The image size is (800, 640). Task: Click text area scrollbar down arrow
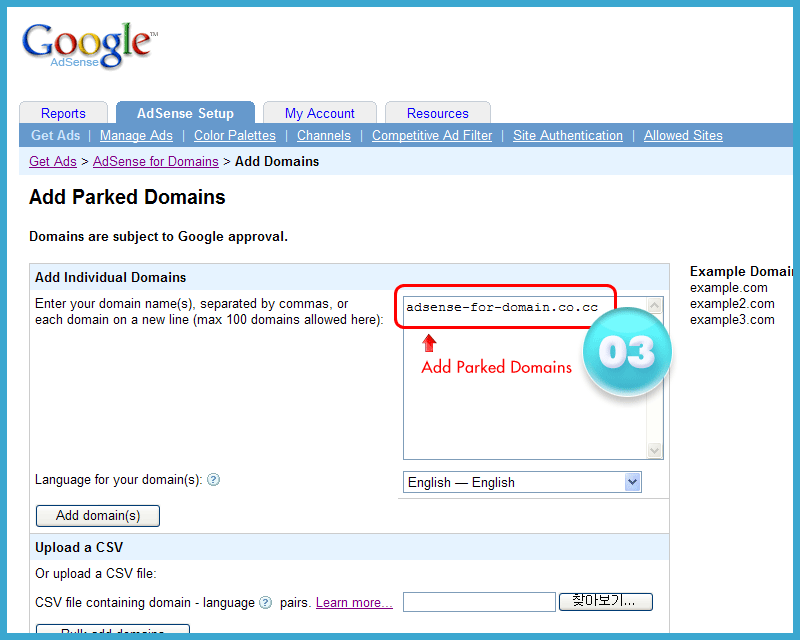(655, 450)
